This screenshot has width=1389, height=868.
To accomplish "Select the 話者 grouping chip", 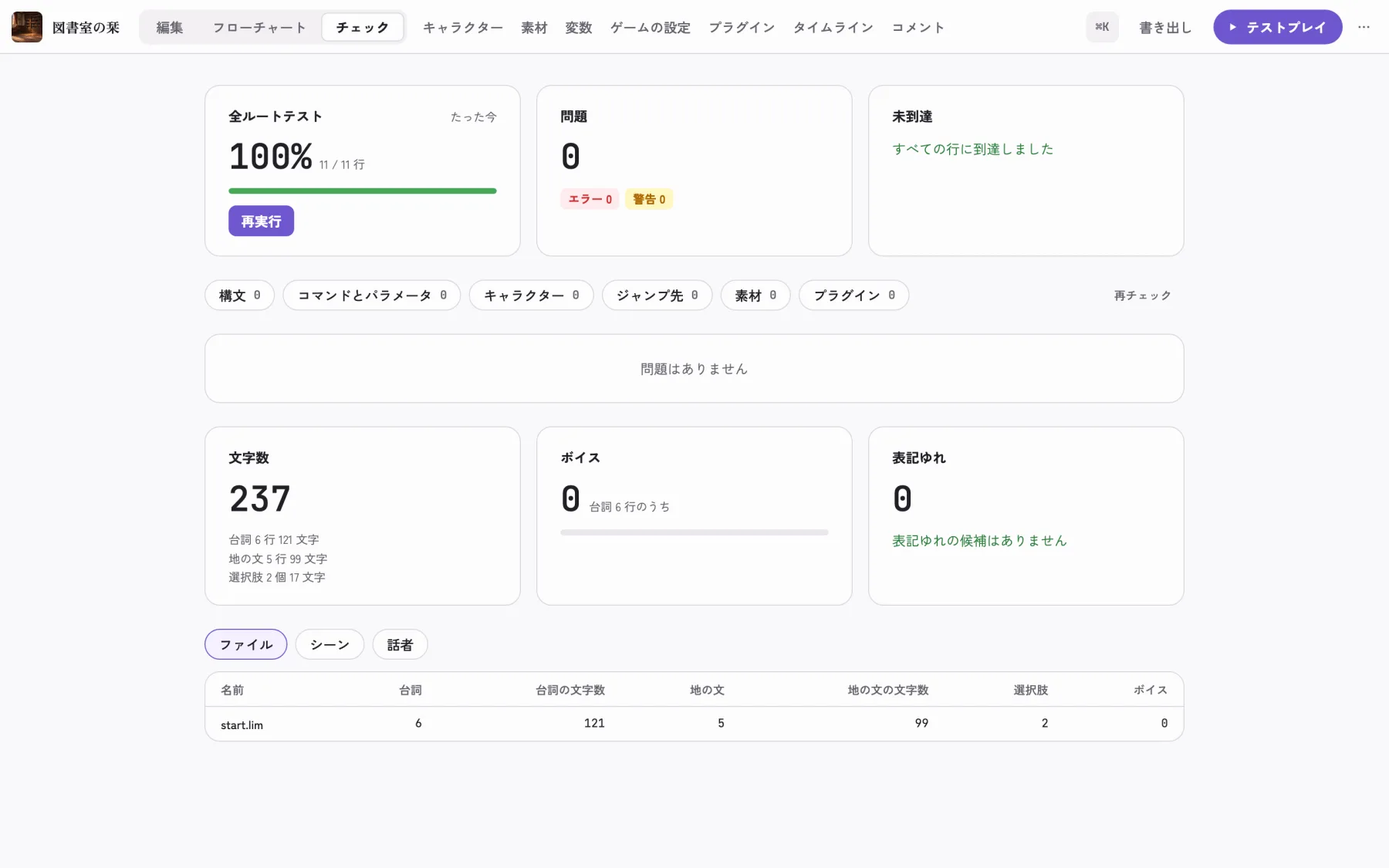I will 400,644.
